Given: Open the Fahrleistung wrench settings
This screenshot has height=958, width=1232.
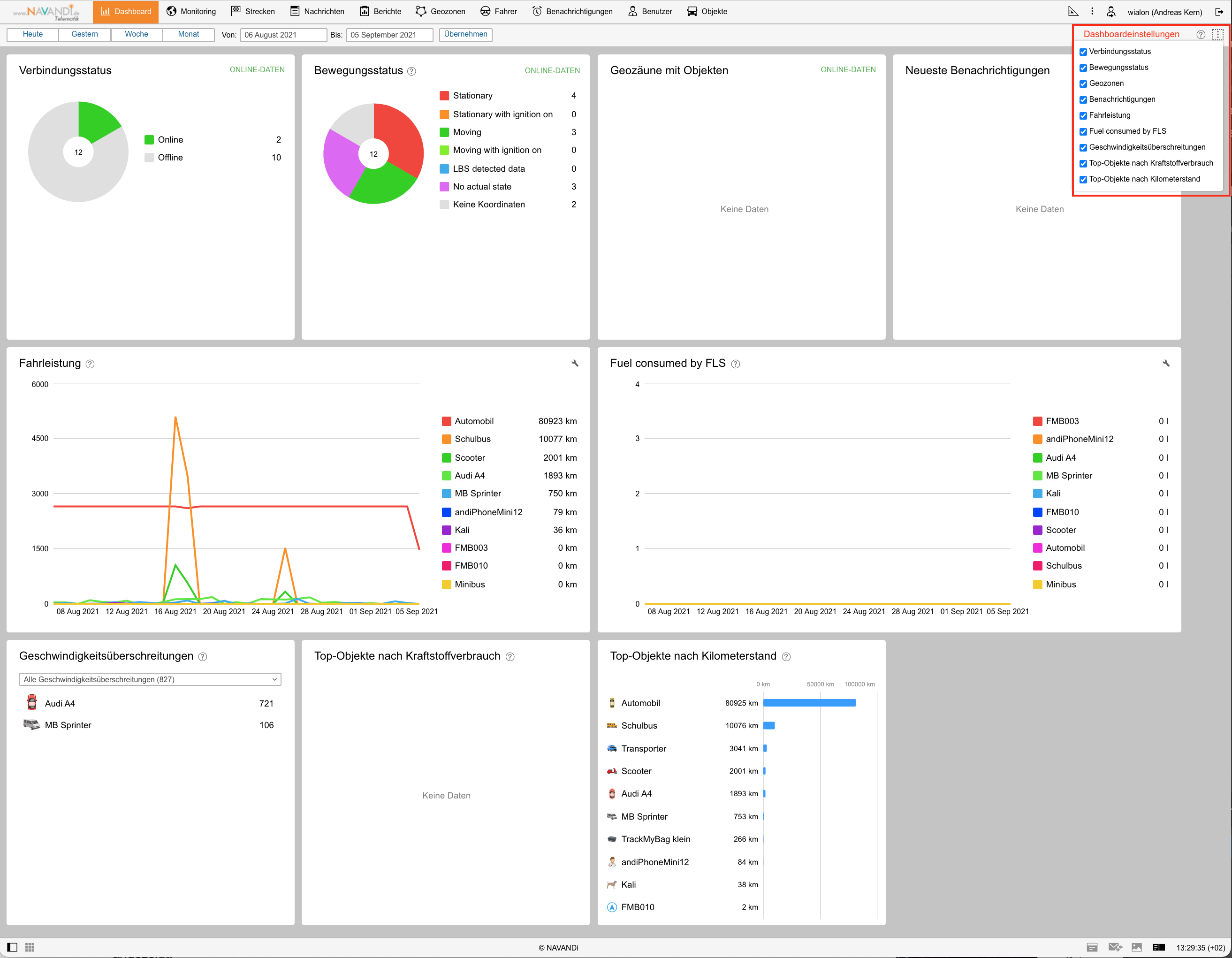Looking at the screenshot, I should pyautogui.click(x=575, y=363).
